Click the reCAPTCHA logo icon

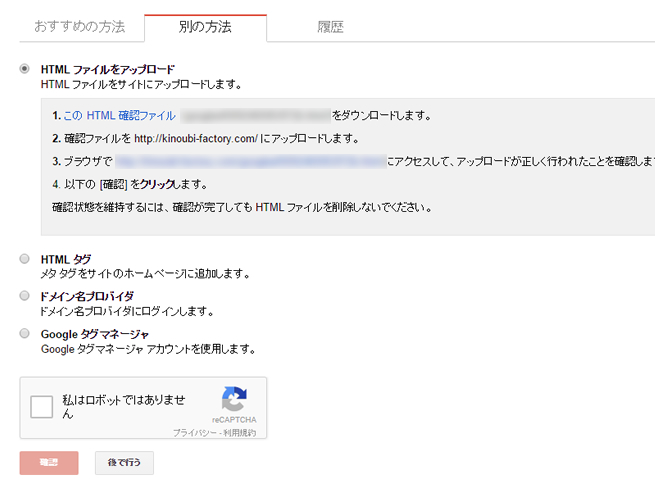coord(234,399)
